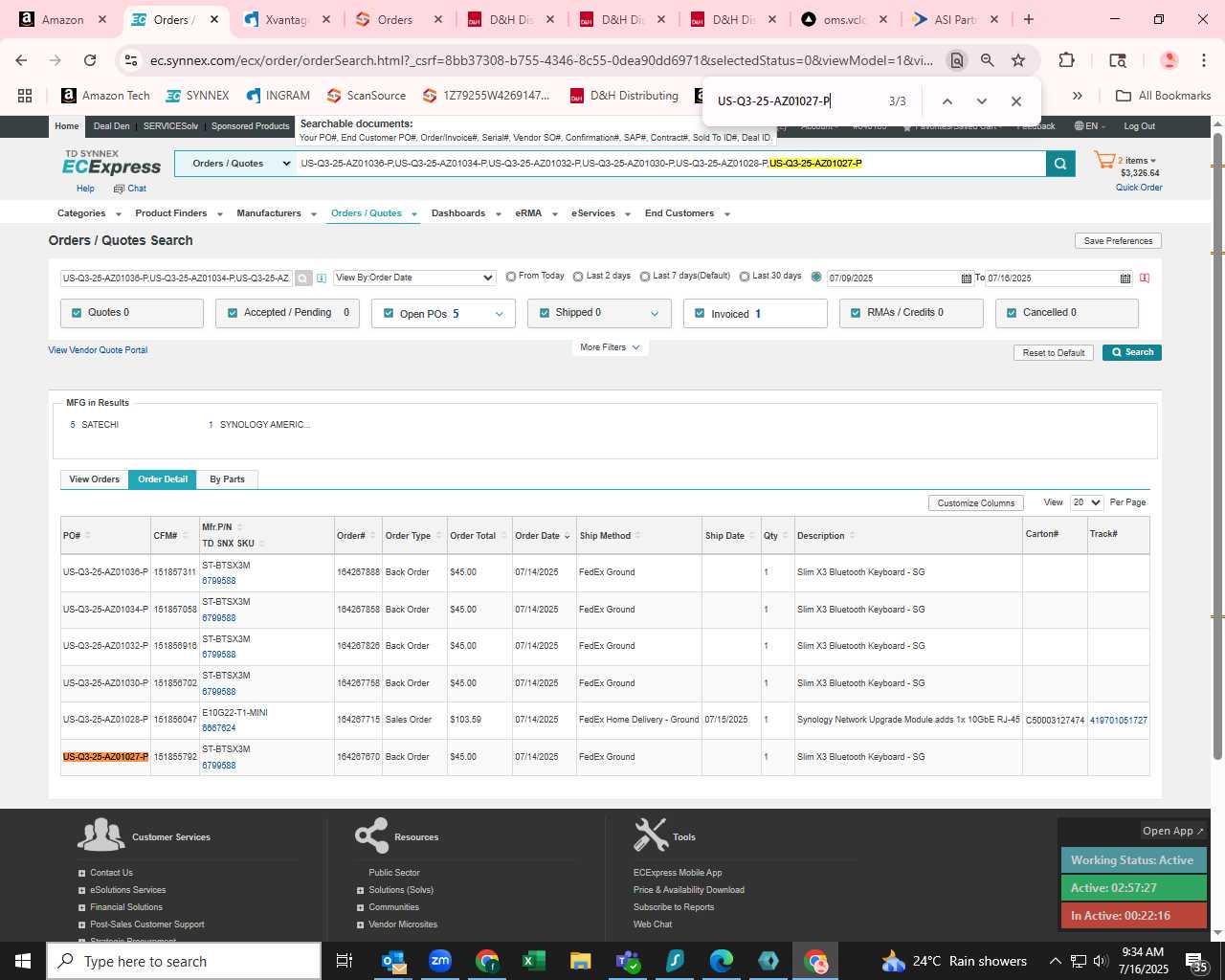
Task: Open the Orders / Quotes search type dropdown
Action: 235,164
